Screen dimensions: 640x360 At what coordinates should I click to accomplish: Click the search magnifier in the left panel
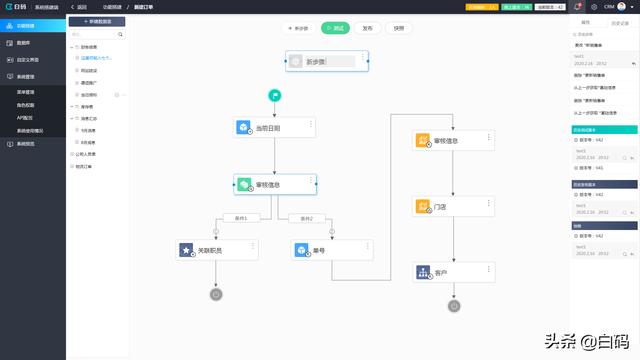[x=120, y=35]
